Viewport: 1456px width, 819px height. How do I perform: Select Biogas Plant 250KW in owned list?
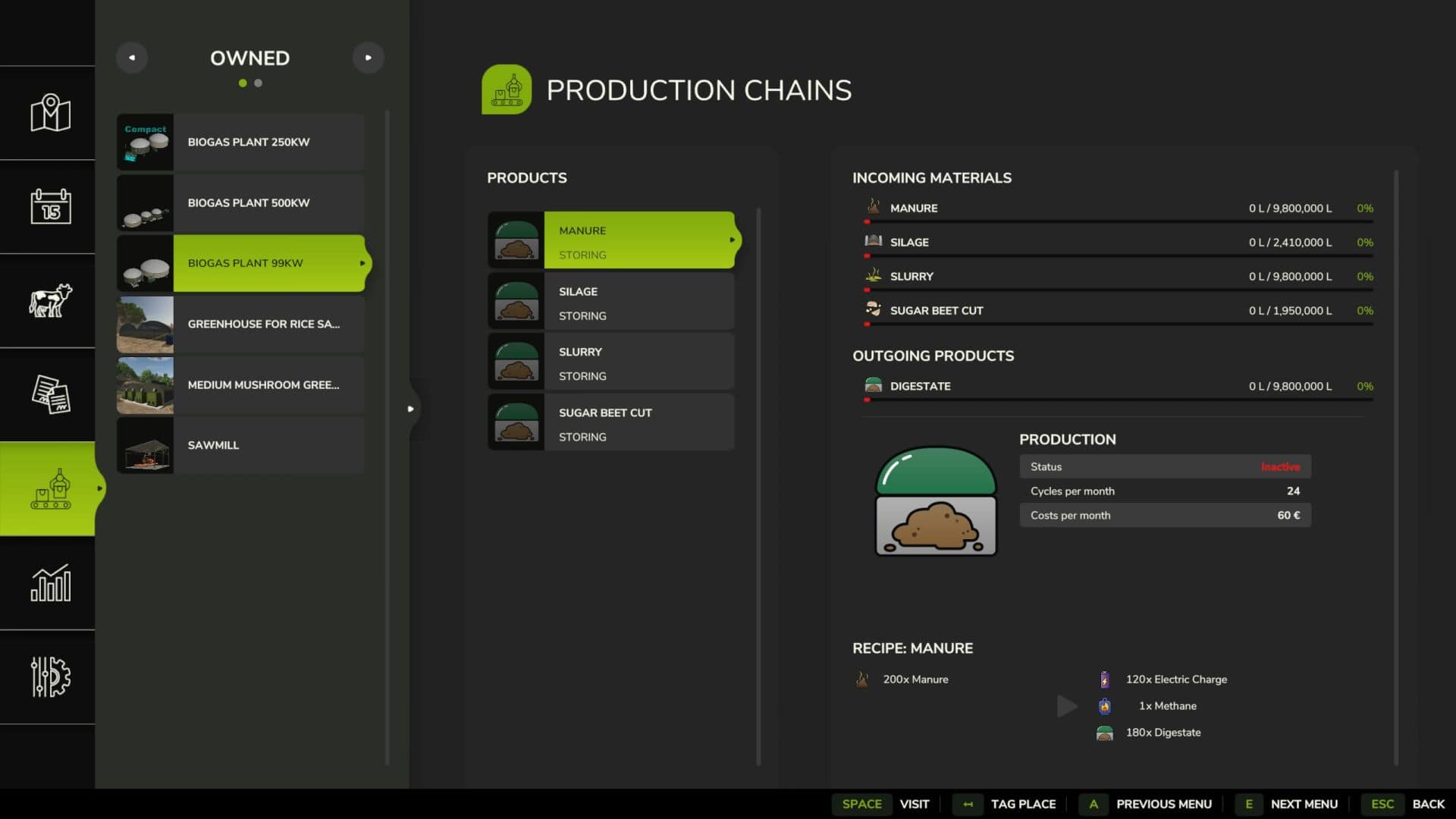tap(240, 142)
